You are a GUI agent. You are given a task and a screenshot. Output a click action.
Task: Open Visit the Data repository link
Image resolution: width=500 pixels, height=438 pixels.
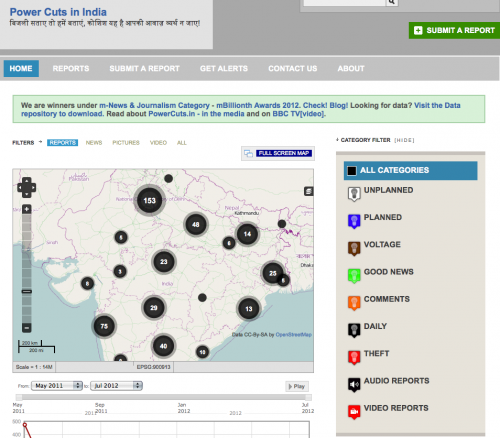(x=241, y=110)
